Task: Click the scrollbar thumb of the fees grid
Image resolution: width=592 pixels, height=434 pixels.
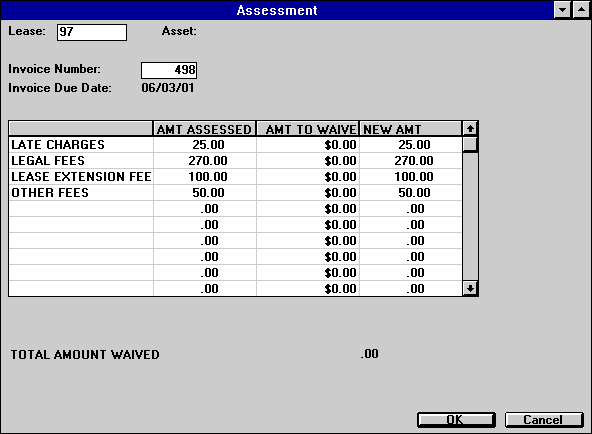Action: point(470,144)
